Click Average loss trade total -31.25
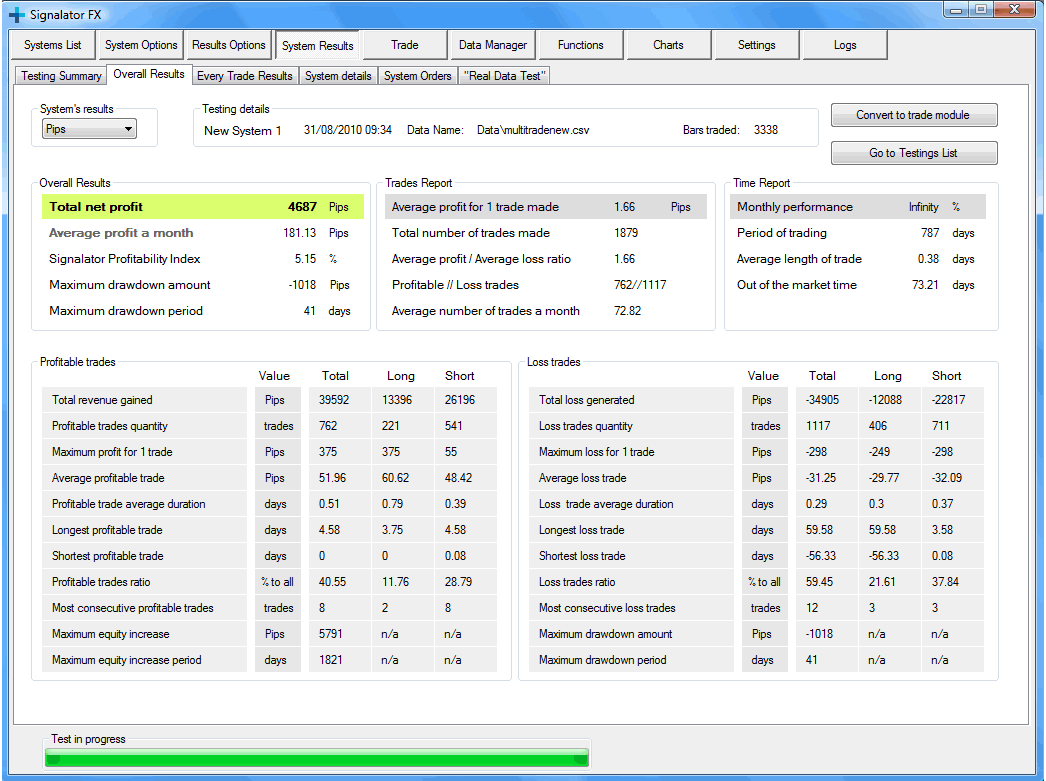 (x=821, y=478)
